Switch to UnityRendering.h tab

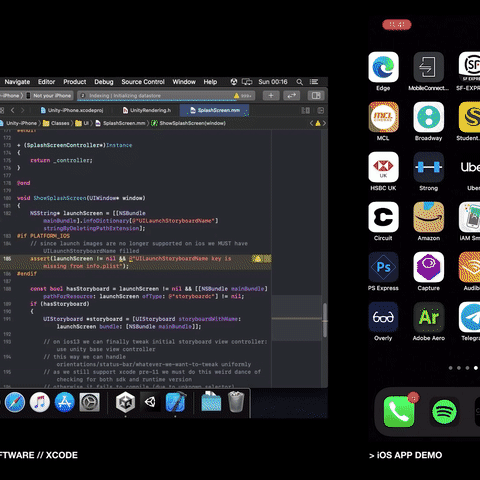pyautogui.click(x=147, y=110)
